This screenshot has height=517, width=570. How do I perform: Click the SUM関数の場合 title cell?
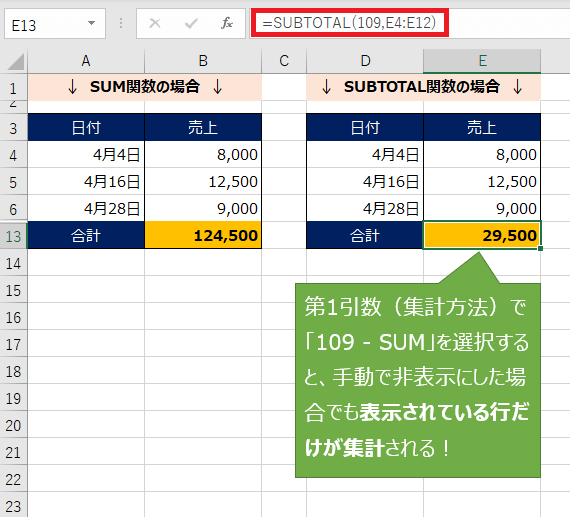tap(145, 87)
